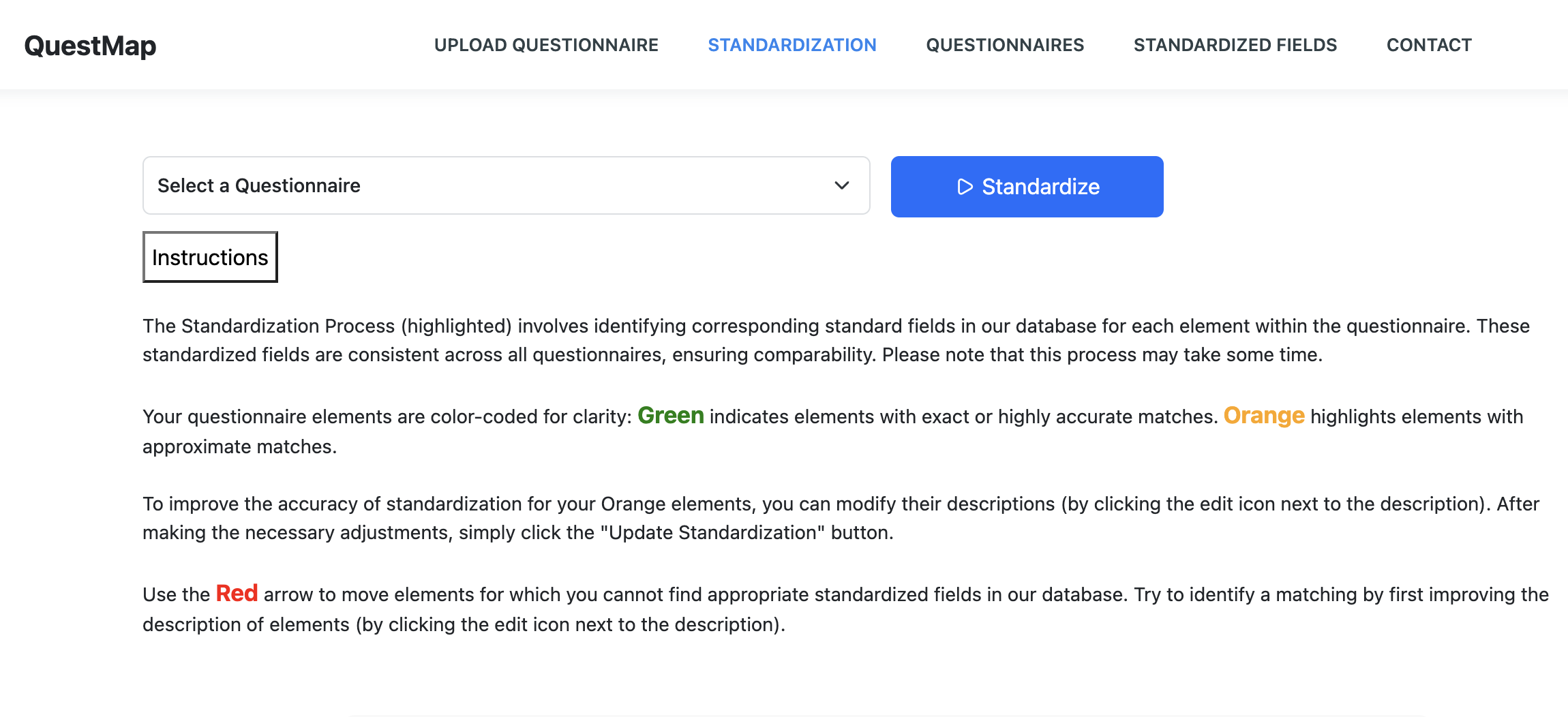Toggle the Instructions section button

[210, 257]
